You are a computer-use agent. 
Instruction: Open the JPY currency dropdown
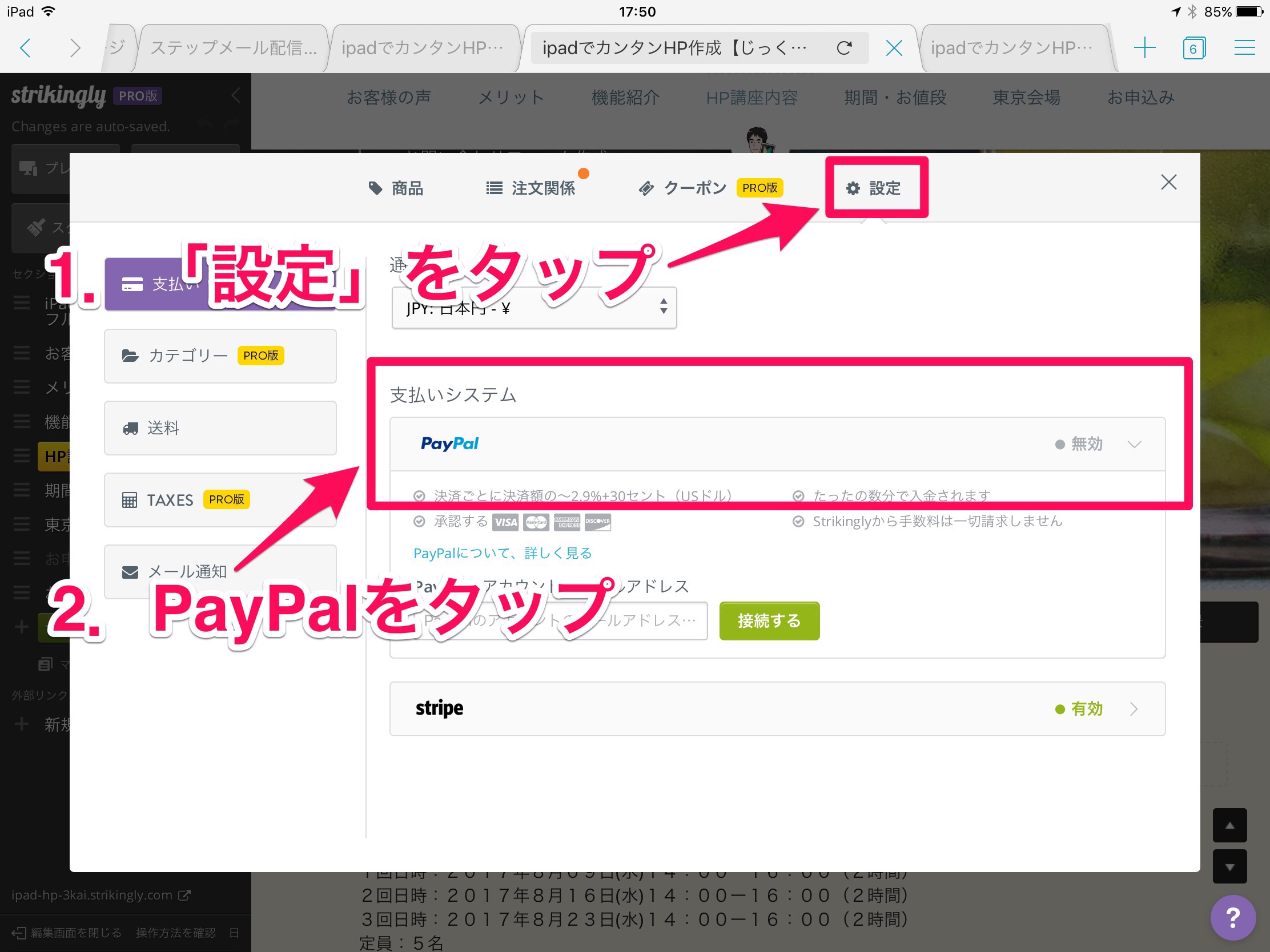click(534, 308)
